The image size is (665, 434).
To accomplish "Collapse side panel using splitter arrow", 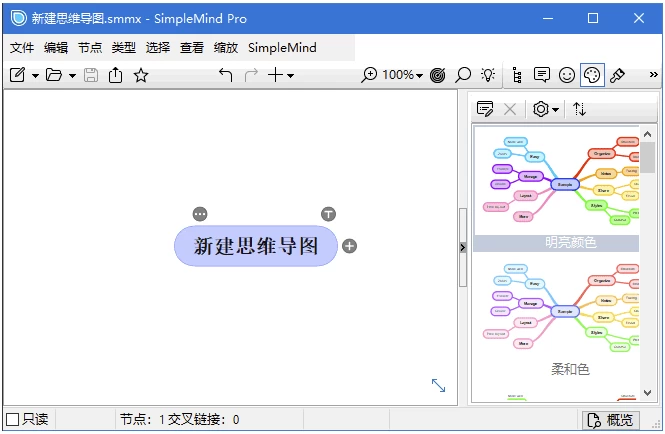I will pos(462,247).
